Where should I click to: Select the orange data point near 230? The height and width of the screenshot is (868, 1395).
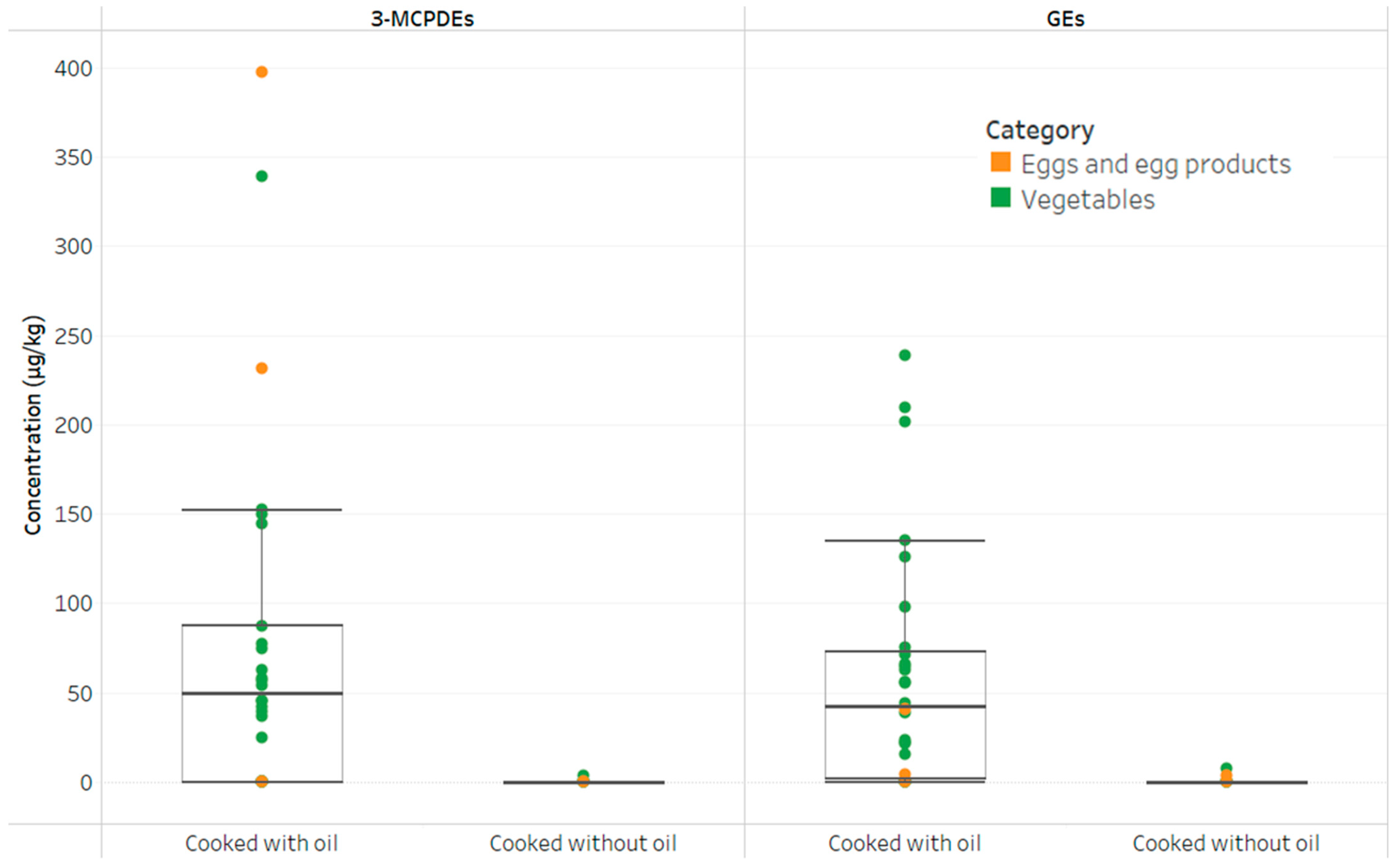coord(261,369)
